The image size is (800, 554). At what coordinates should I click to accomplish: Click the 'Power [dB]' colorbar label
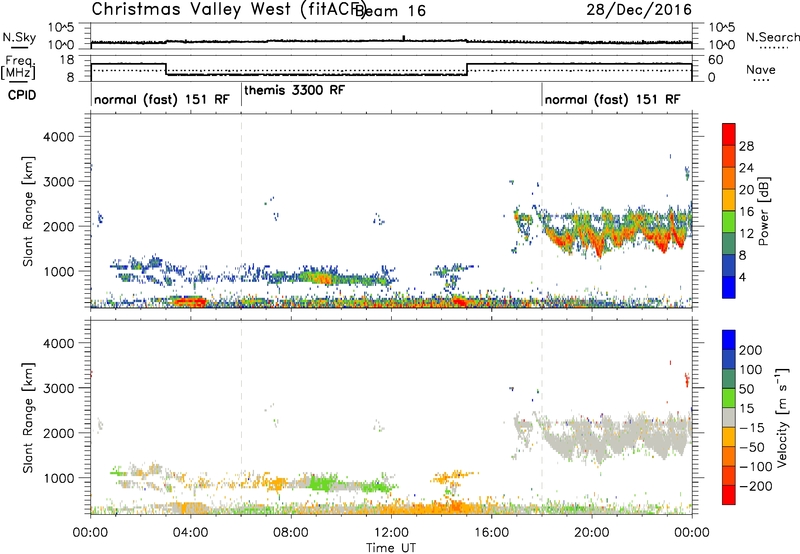[764, 211]
